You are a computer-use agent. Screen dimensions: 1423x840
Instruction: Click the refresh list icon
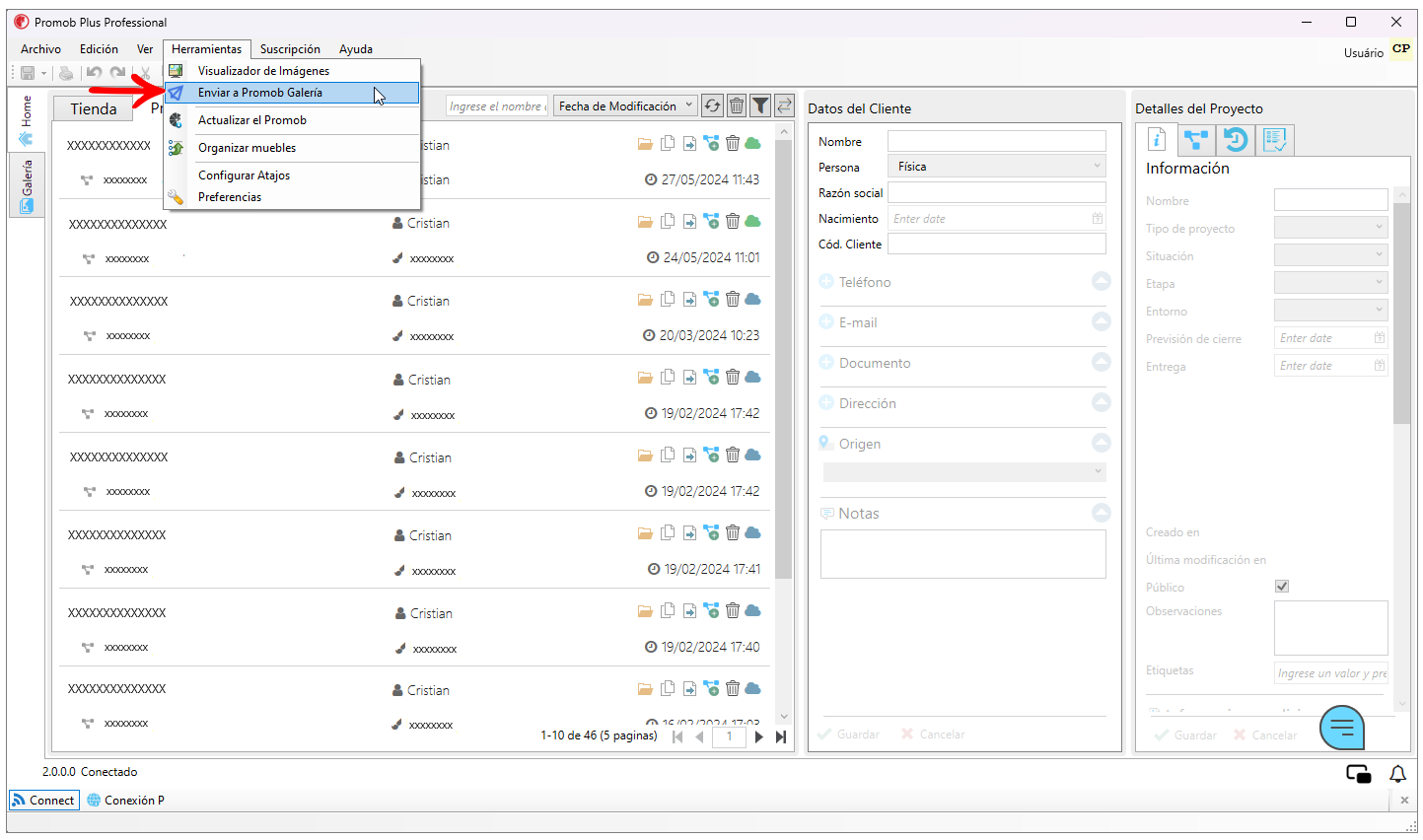tap(712, 105)
